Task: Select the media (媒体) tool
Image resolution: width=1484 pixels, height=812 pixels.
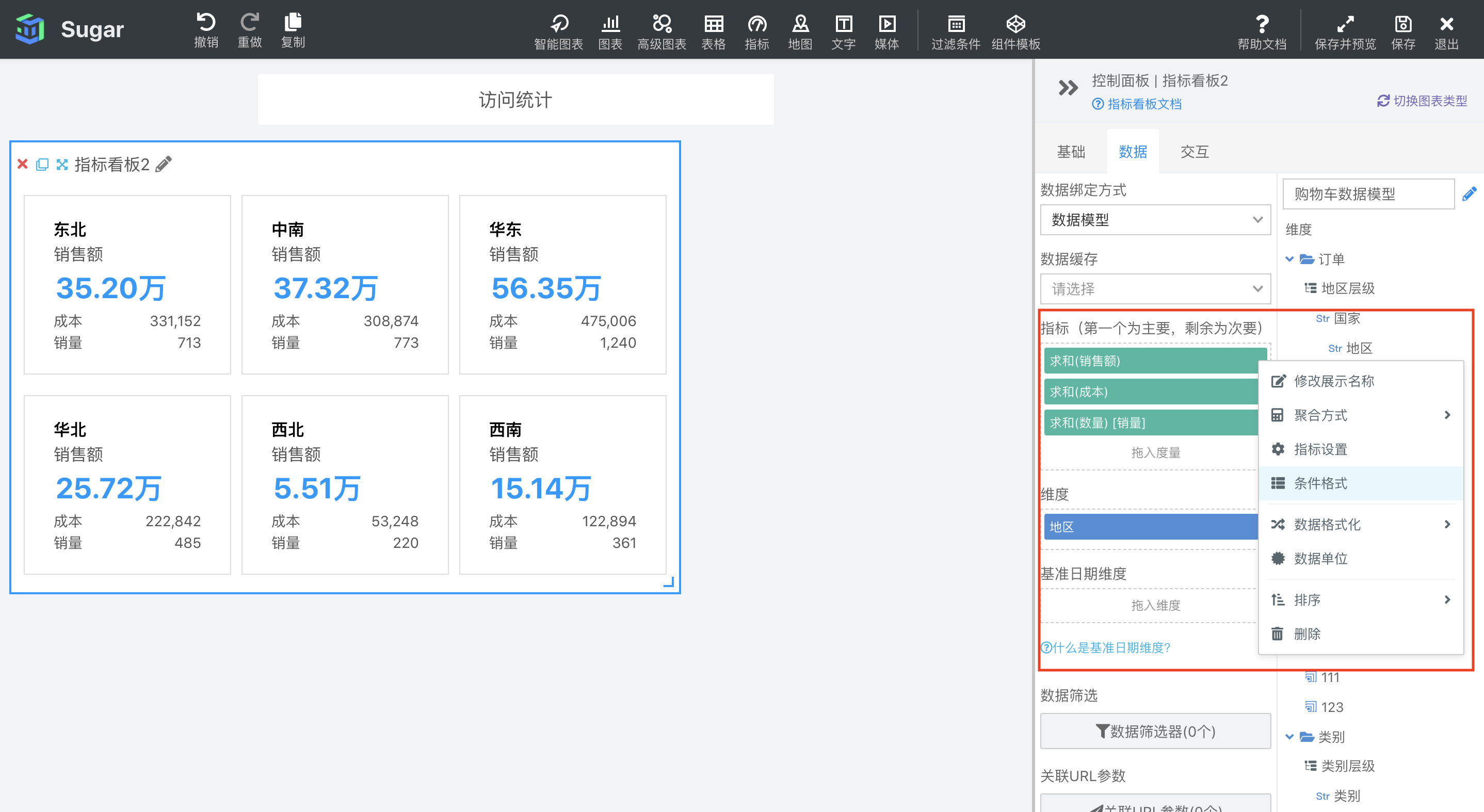Action: coord(886,31)
